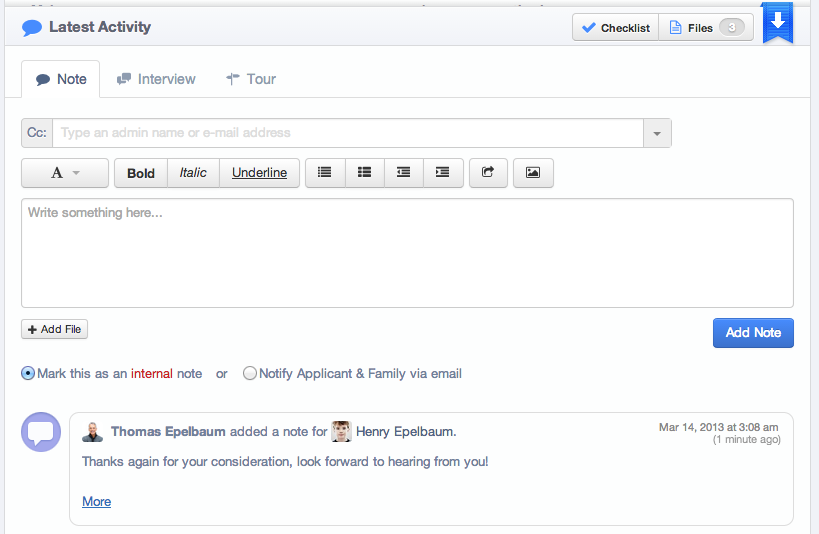Select Notify Applicant & Family via email

pyautogui.click(x=250, y=374)
